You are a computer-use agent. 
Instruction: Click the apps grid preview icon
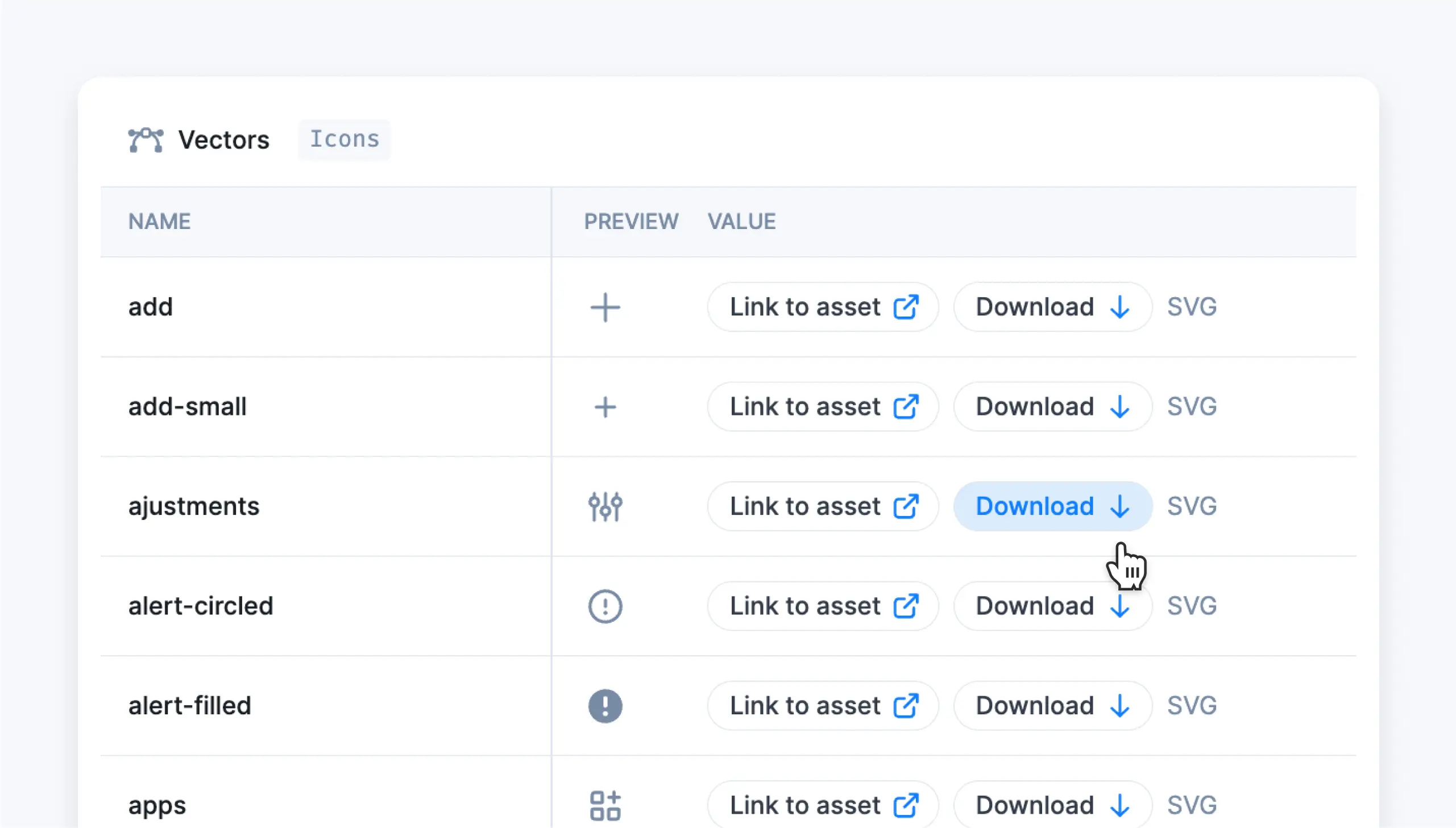click(x=604, y=805)
